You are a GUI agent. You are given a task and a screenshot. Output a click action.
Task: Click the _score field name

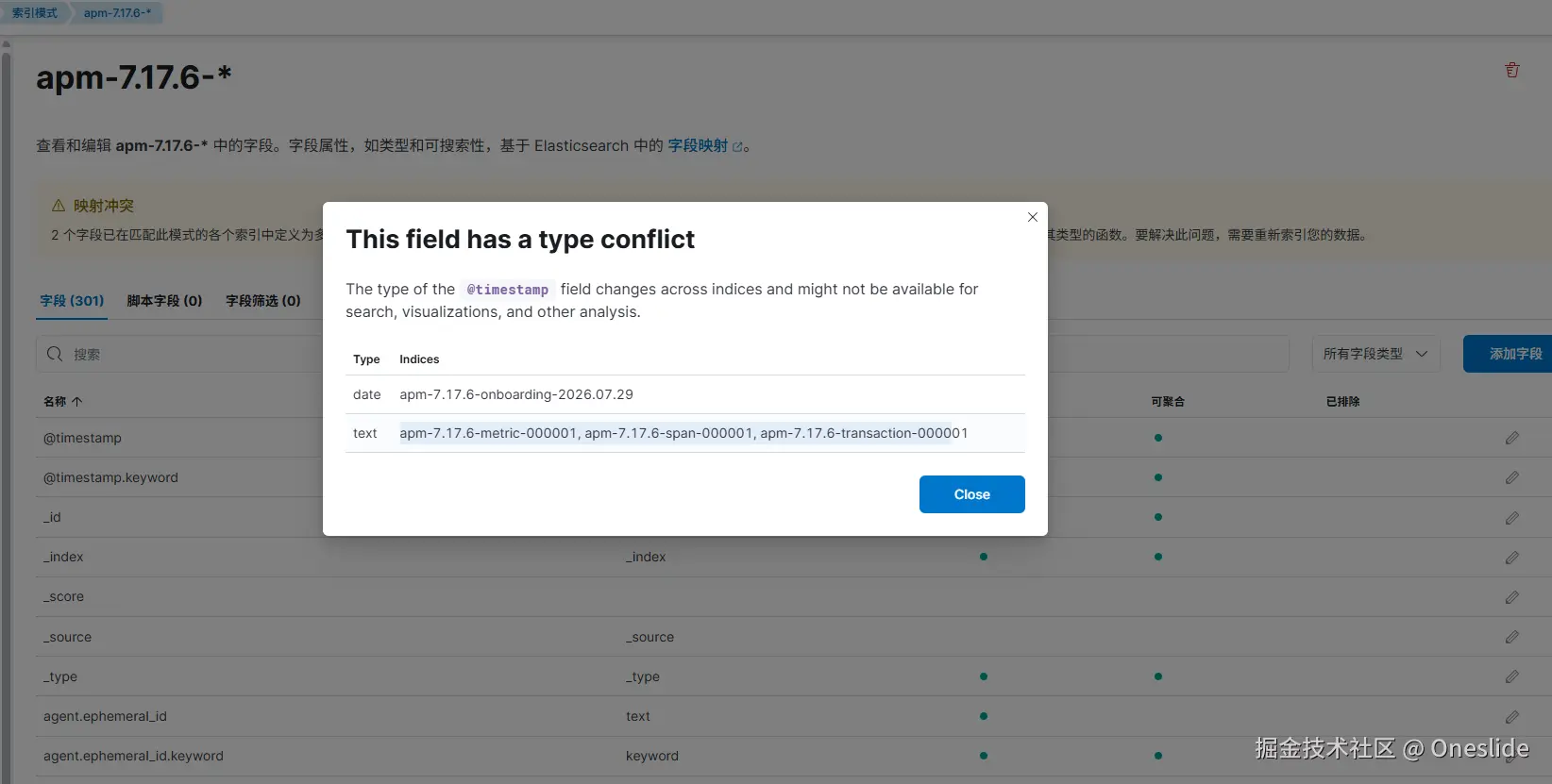click(x=63, y=597)
